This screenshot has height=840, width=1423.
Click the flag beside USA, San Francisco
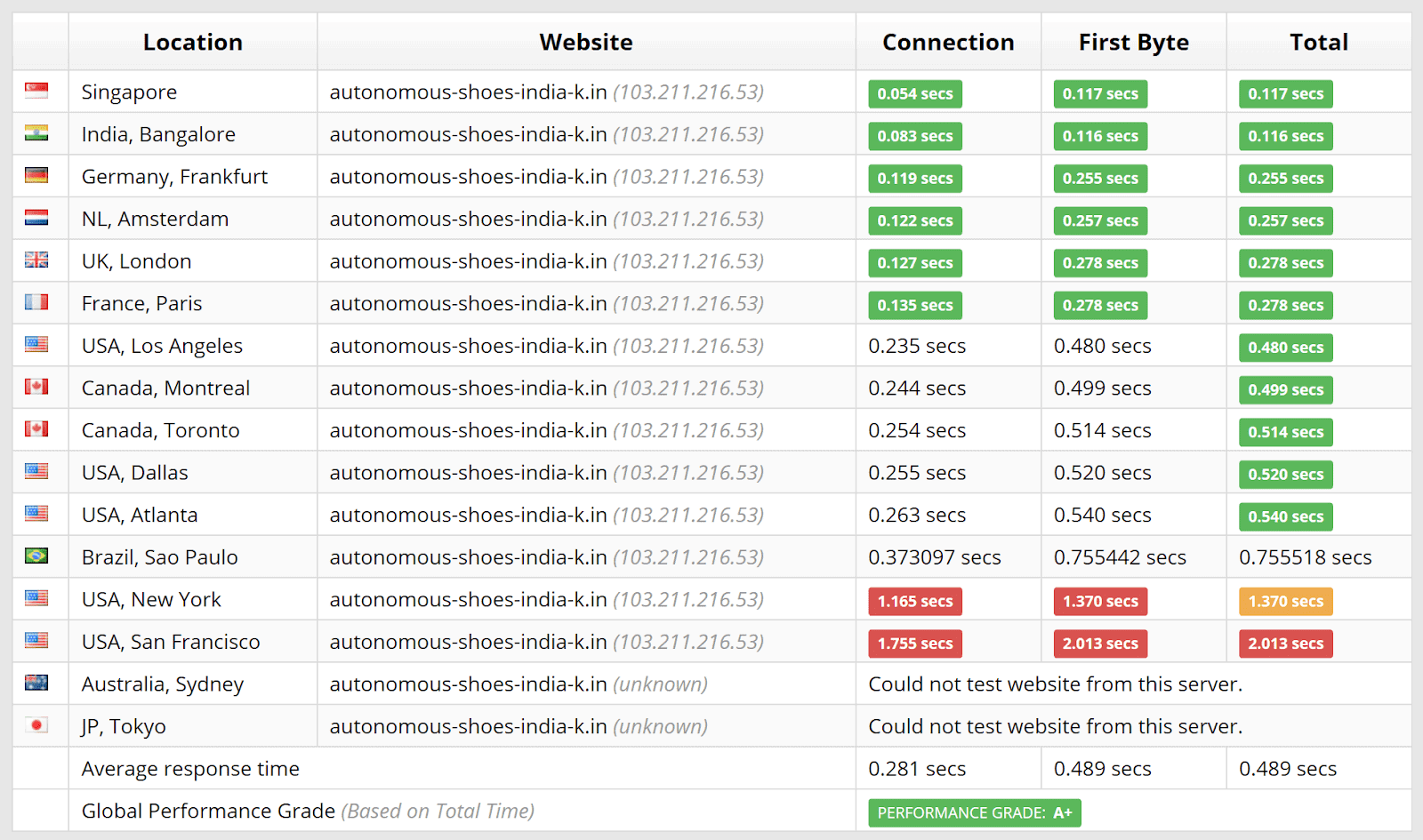click(36, 640)
